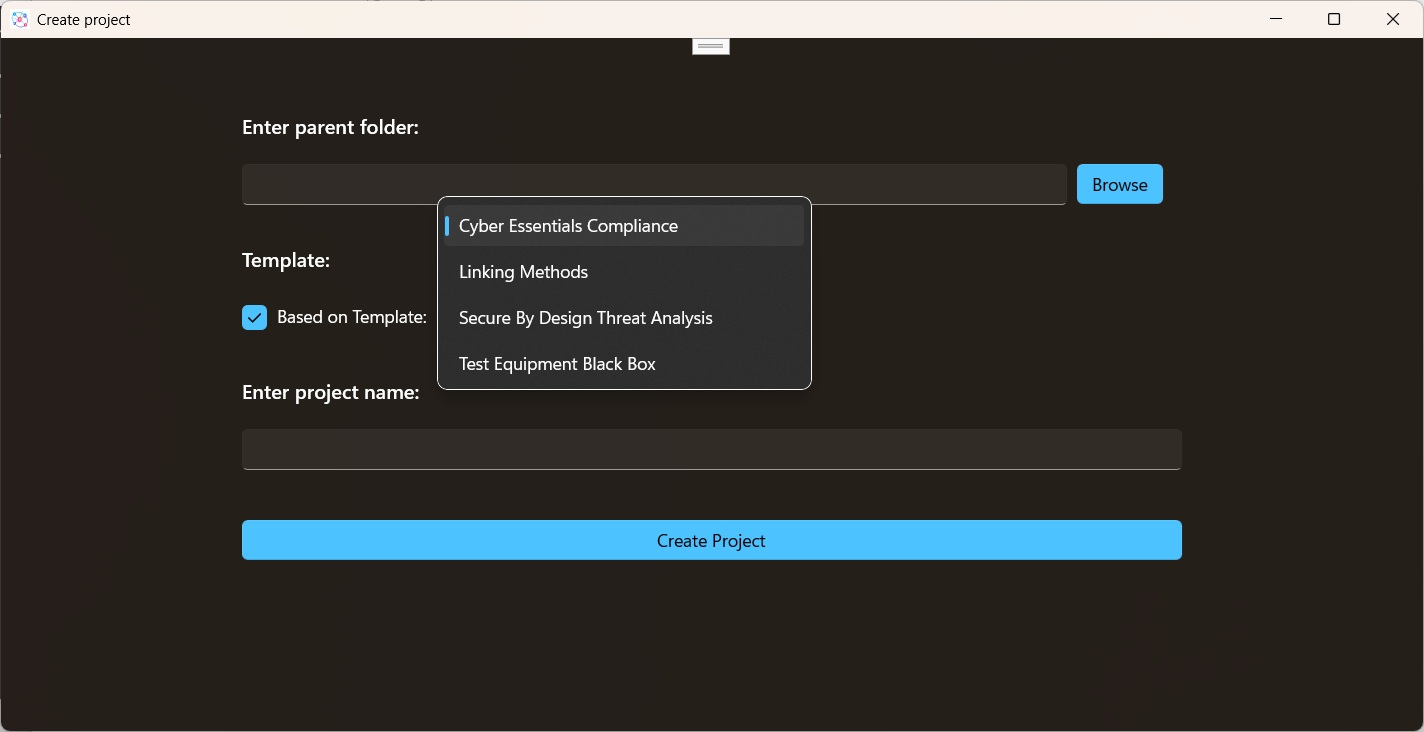Minimize the Create project window
Screen dimensions: 1424x732
click(1276, 19)
